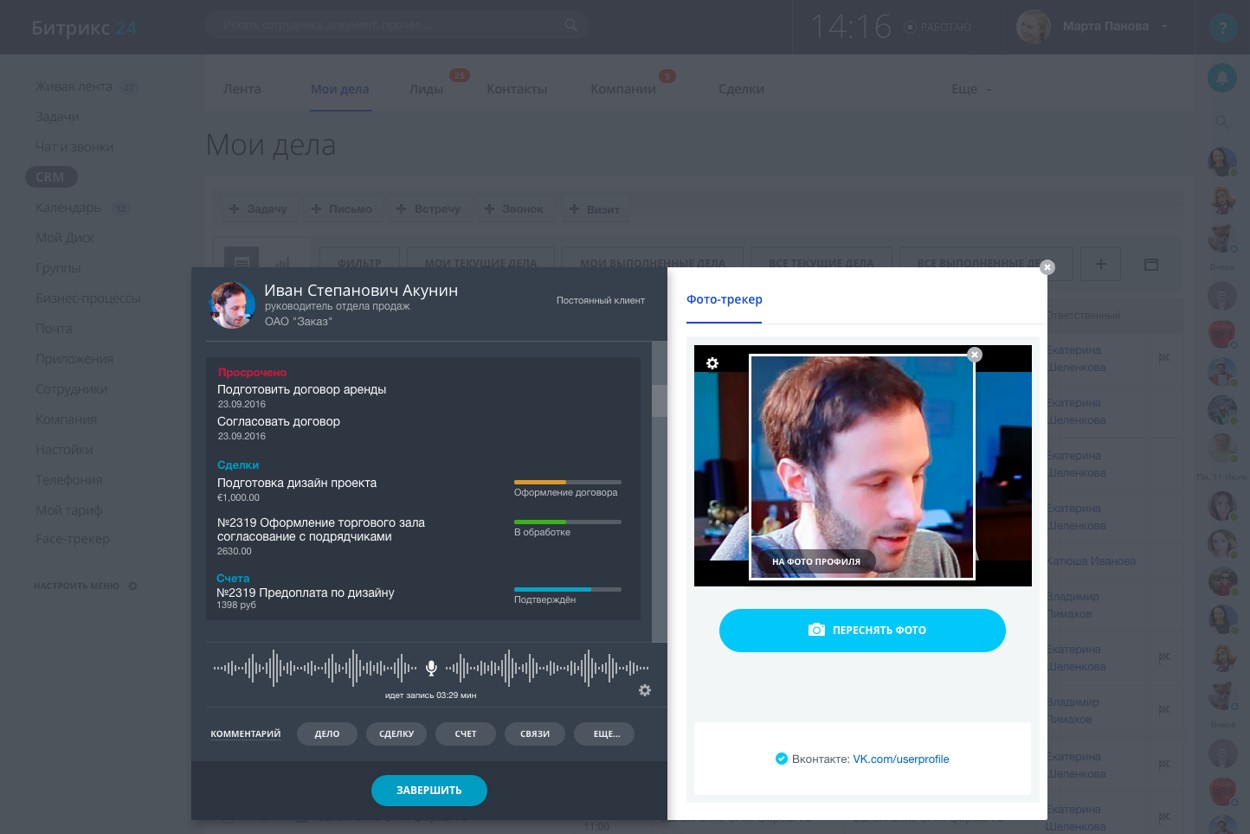This screenshot has height=834, width=1250.
Task: Click the + Встречу button
Action: (428, 209)
